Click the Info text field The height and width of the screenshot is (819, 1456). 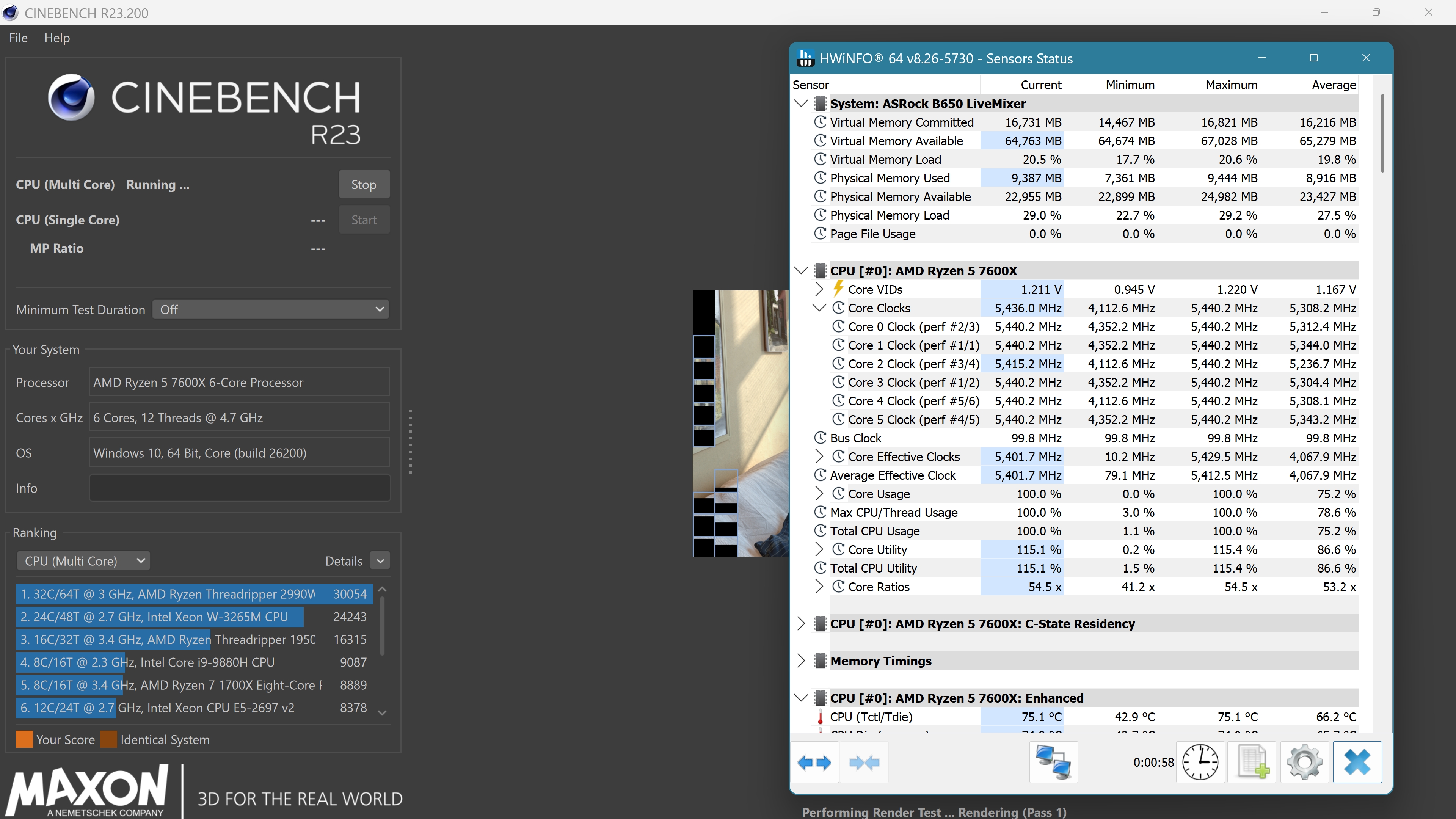click(239, 488)
